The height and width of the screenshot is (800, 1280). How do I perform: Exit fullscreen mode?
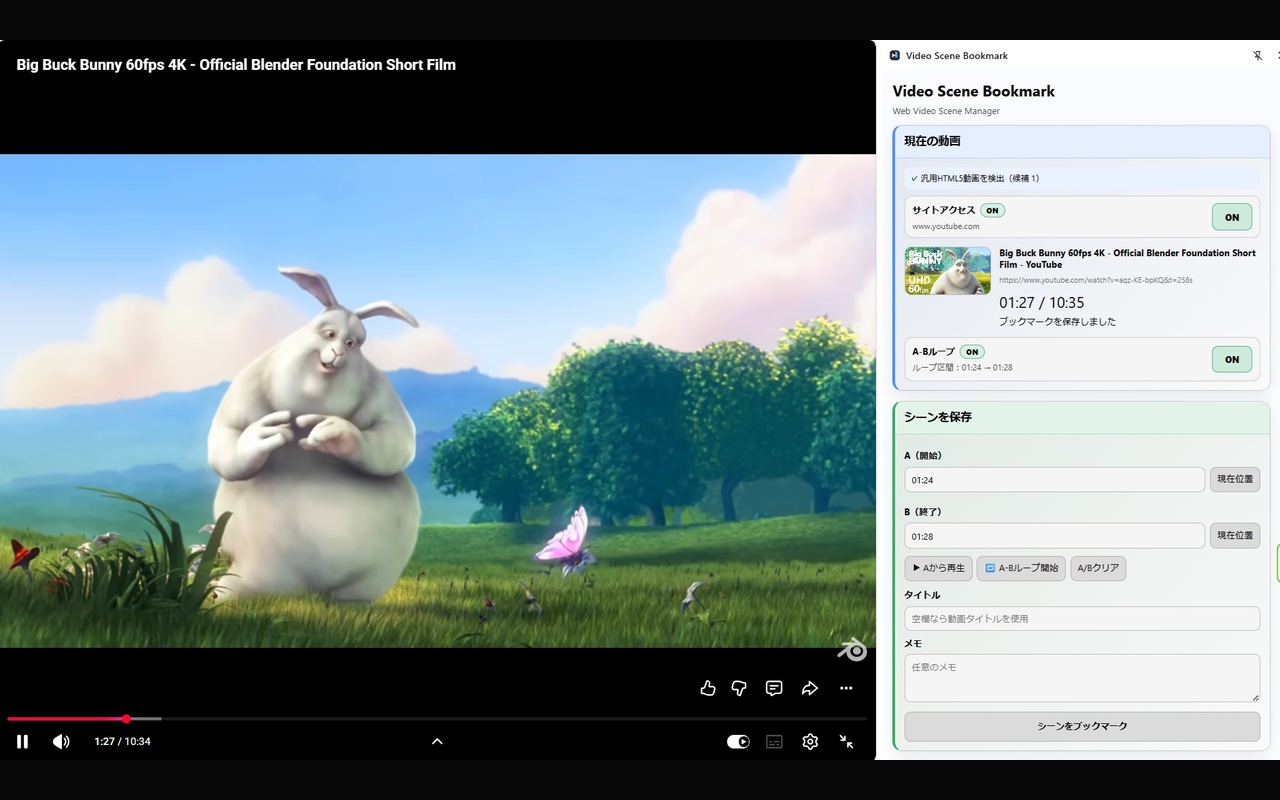coord(846,741)
